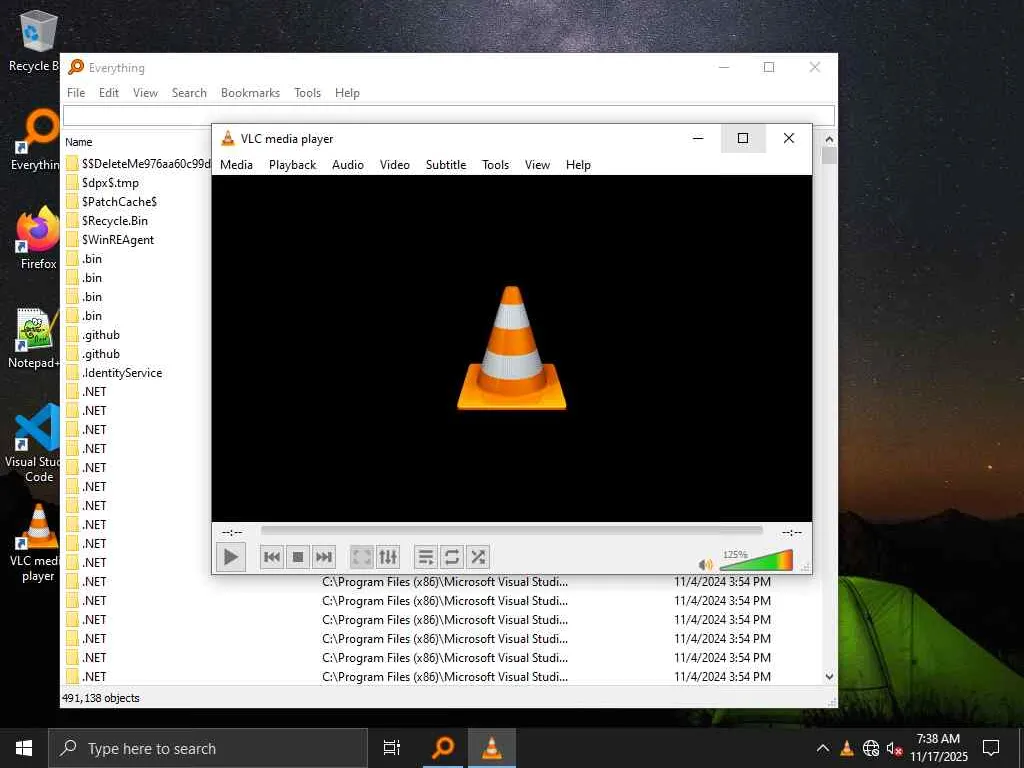Open Everything Tools menu

[x=307, y=93]
